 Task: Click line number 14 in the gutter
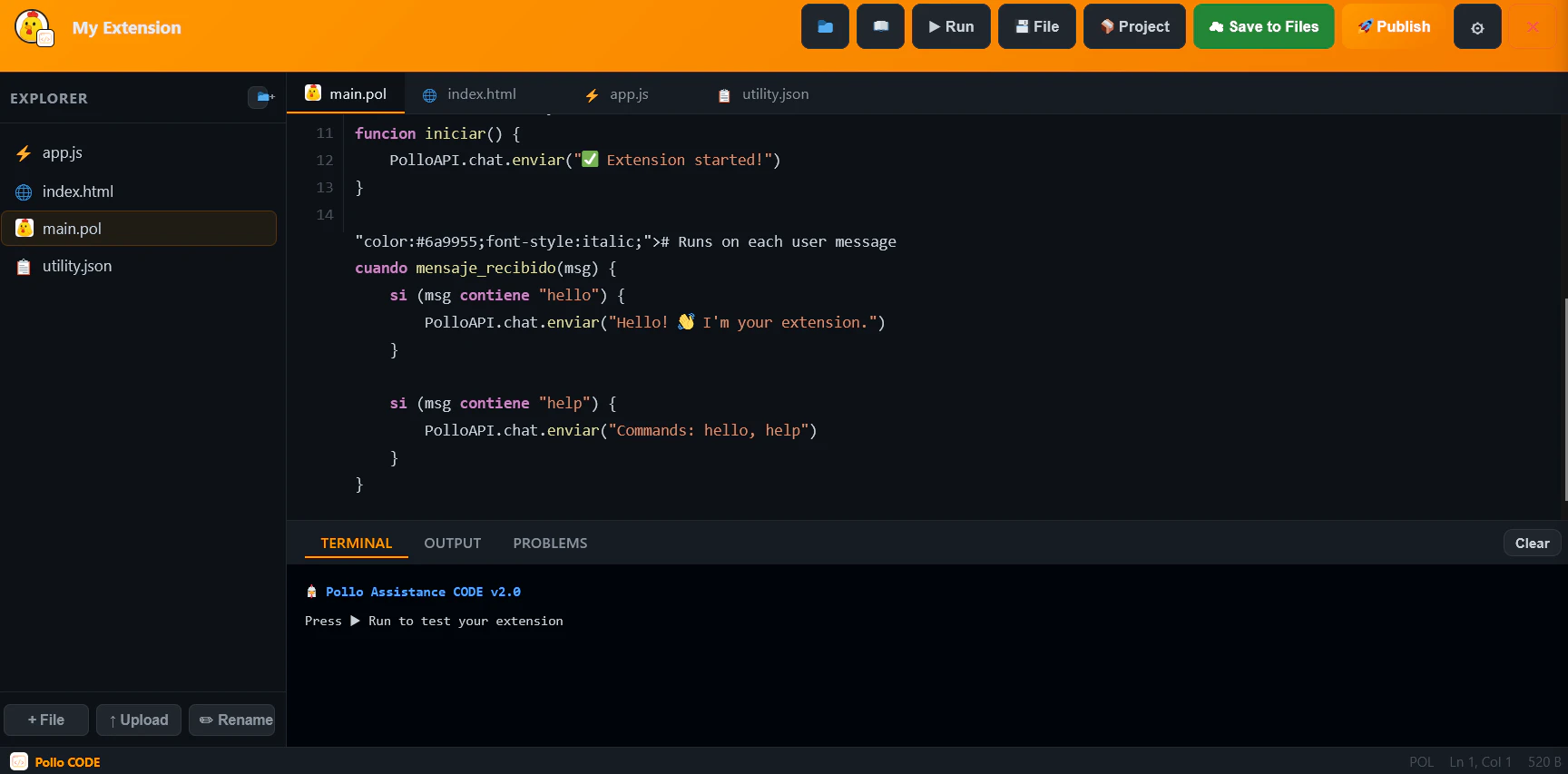[325, 215]
